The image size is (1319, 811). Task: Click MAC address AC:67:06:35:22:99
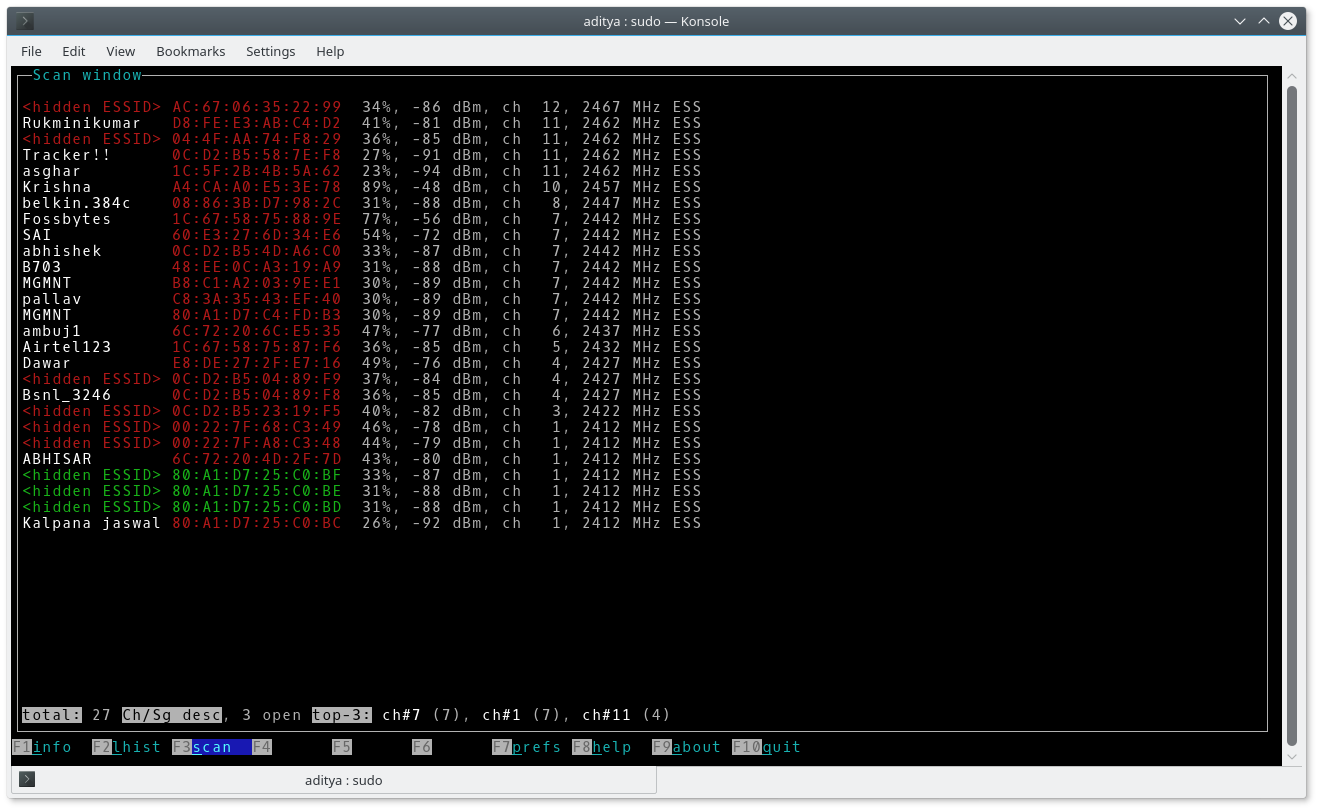[x=257, y=107]
